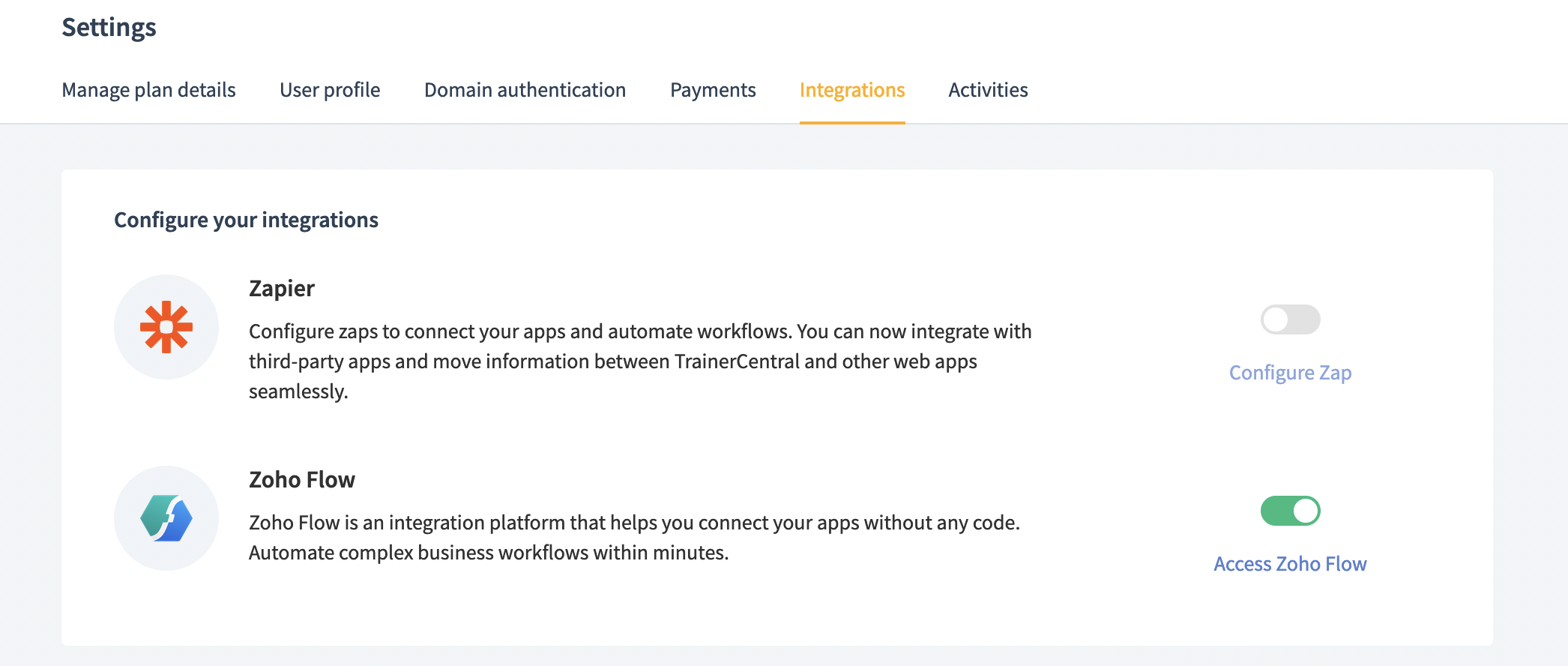This screenshot has width=1568, height=666.
Task: Disable the Zoho Flow integration toggle
Action: click(1290, 511)
